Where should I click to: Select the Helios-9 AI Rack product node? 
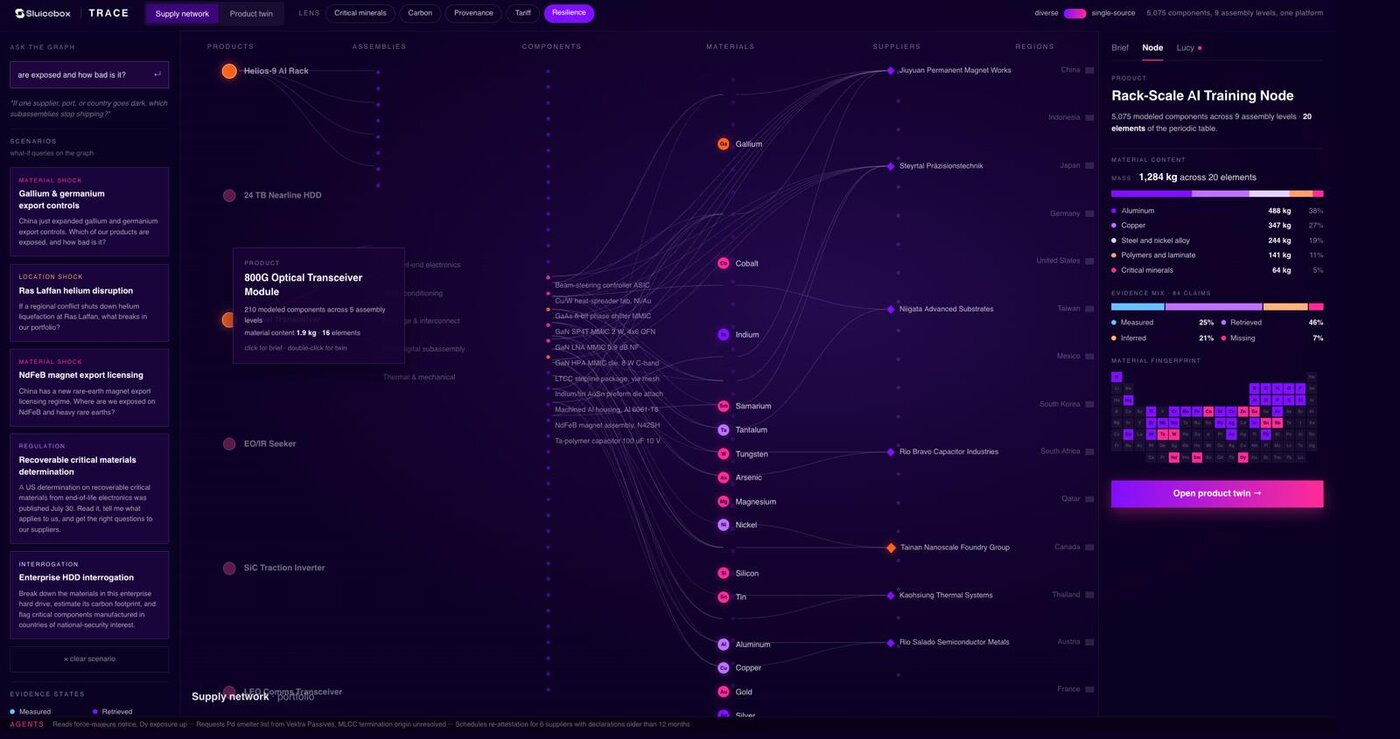pyautogui.click(x=229, y=71)
